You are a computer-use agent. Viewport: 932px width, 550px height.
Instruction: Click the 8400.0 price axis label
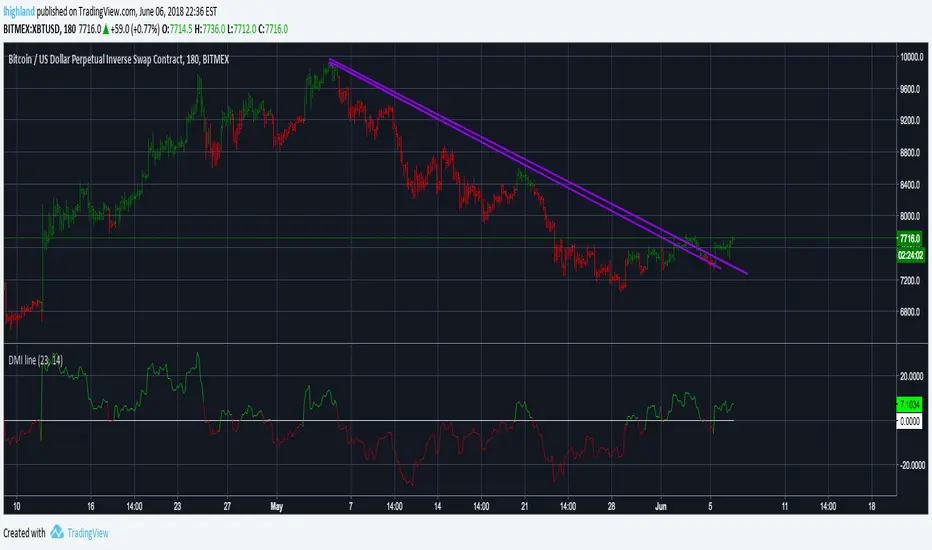coord(910,184)
